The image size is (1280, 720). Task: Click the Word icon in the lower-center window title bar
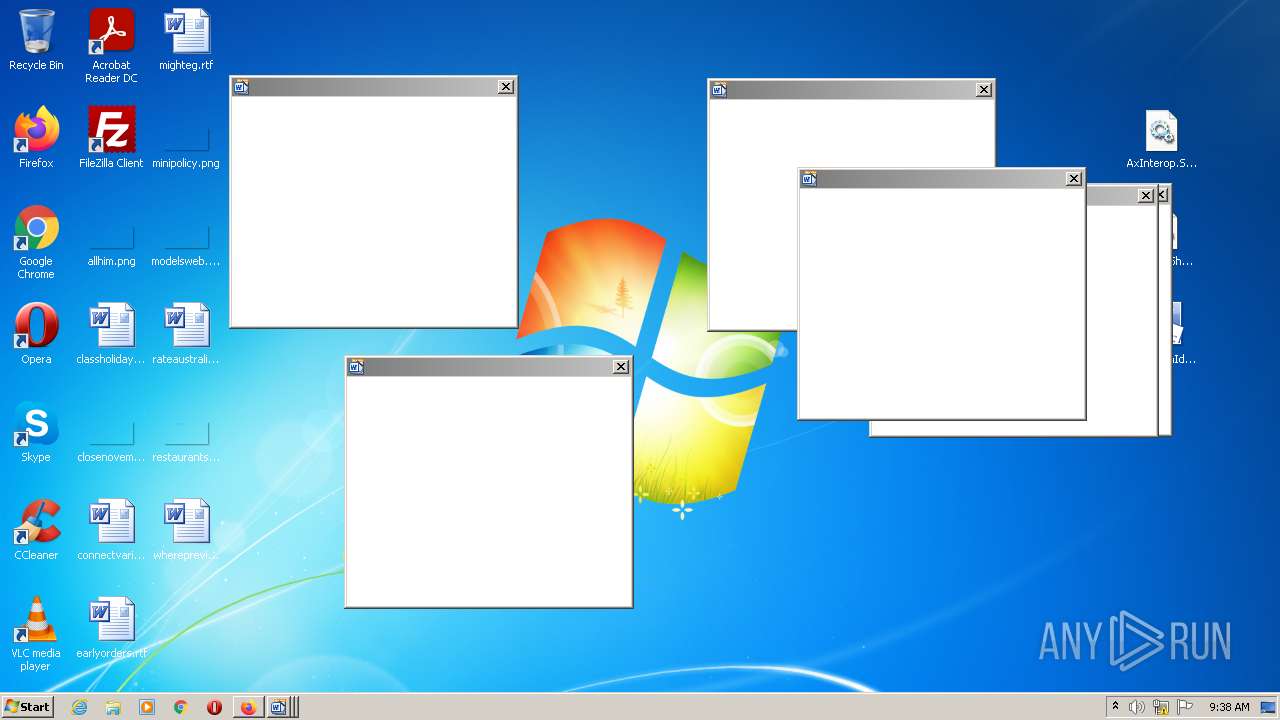pyautogui.click(x=356, y=367)
